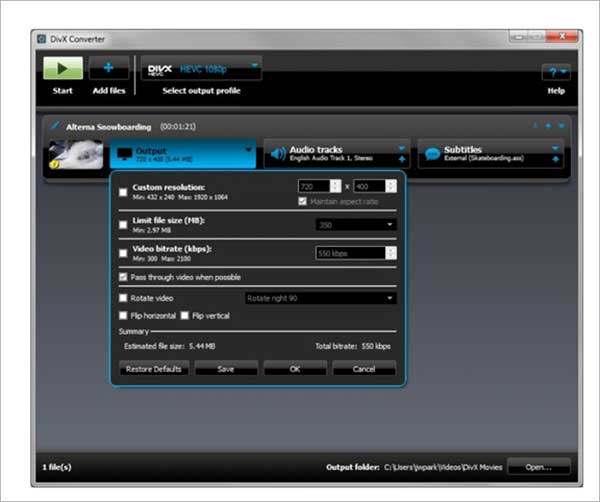This screenshot has height=502, width=600.
Task: Open the Help menu dropdown arrow
Action: 564,72
